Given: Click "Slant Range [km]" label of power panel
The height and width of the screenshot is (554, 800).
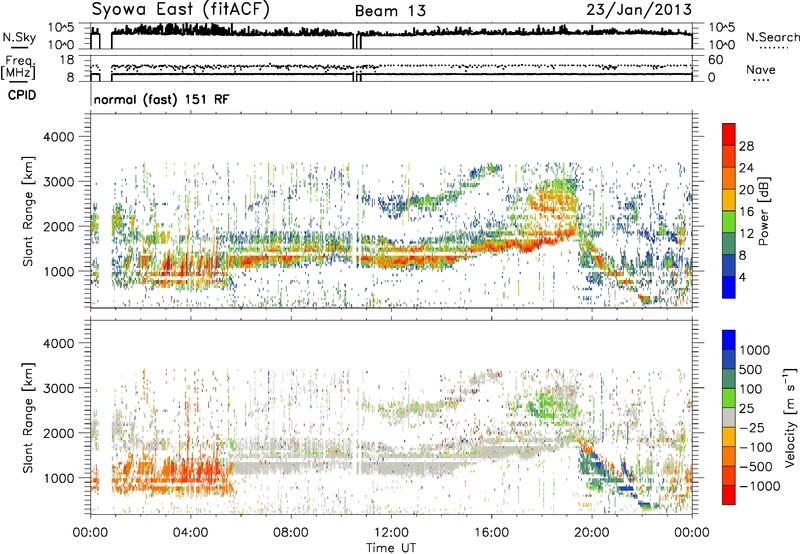Looking at the screenshot, I should [x=28, y=211].
